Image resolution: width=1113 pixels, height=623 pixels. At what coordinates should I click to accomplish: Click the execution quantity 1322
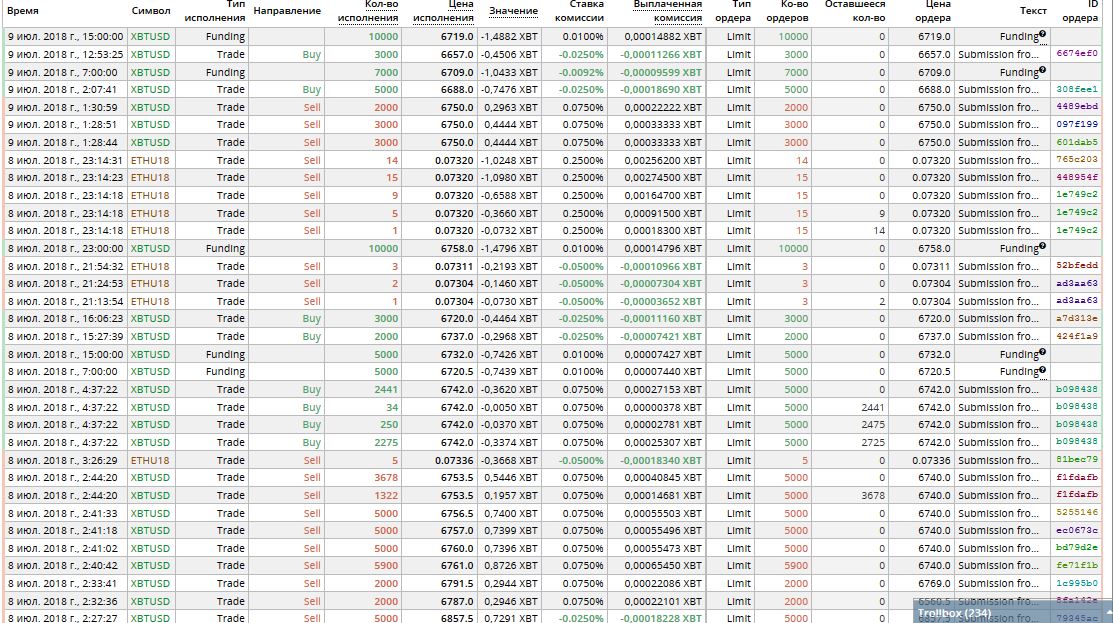tap(386, 495)
